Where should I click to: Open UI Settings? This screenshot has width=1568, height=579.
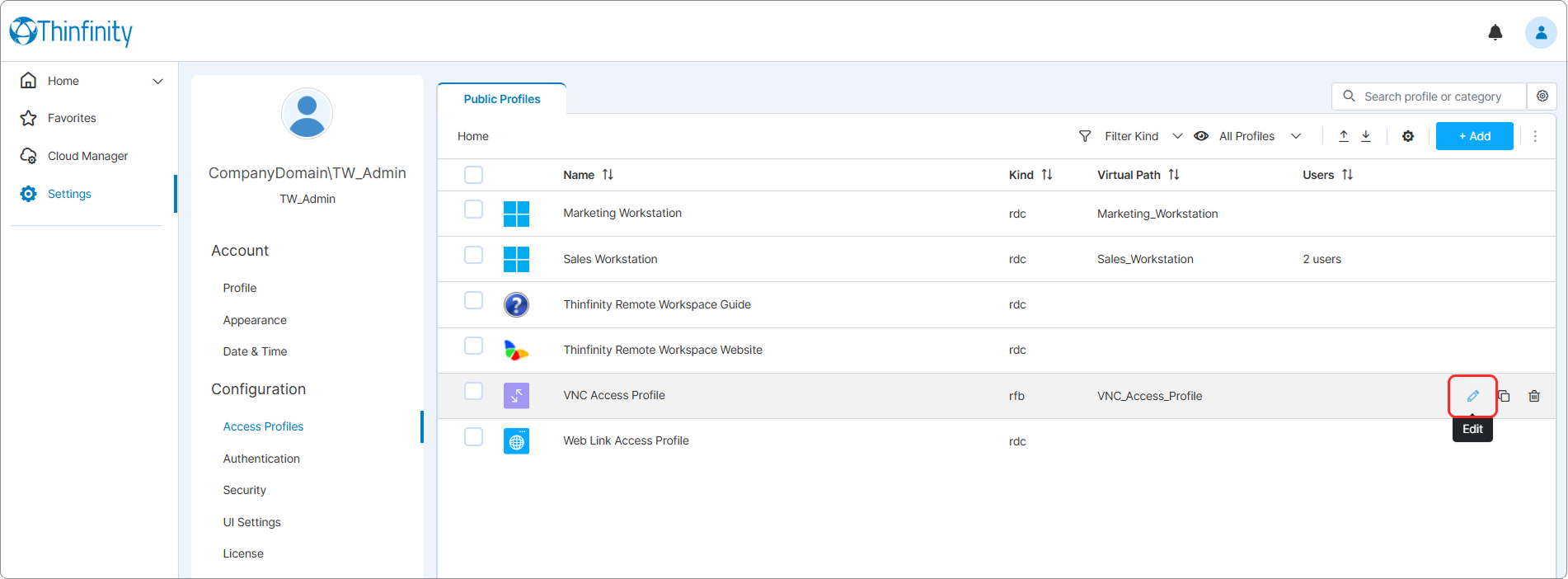(x=251, y=522)
